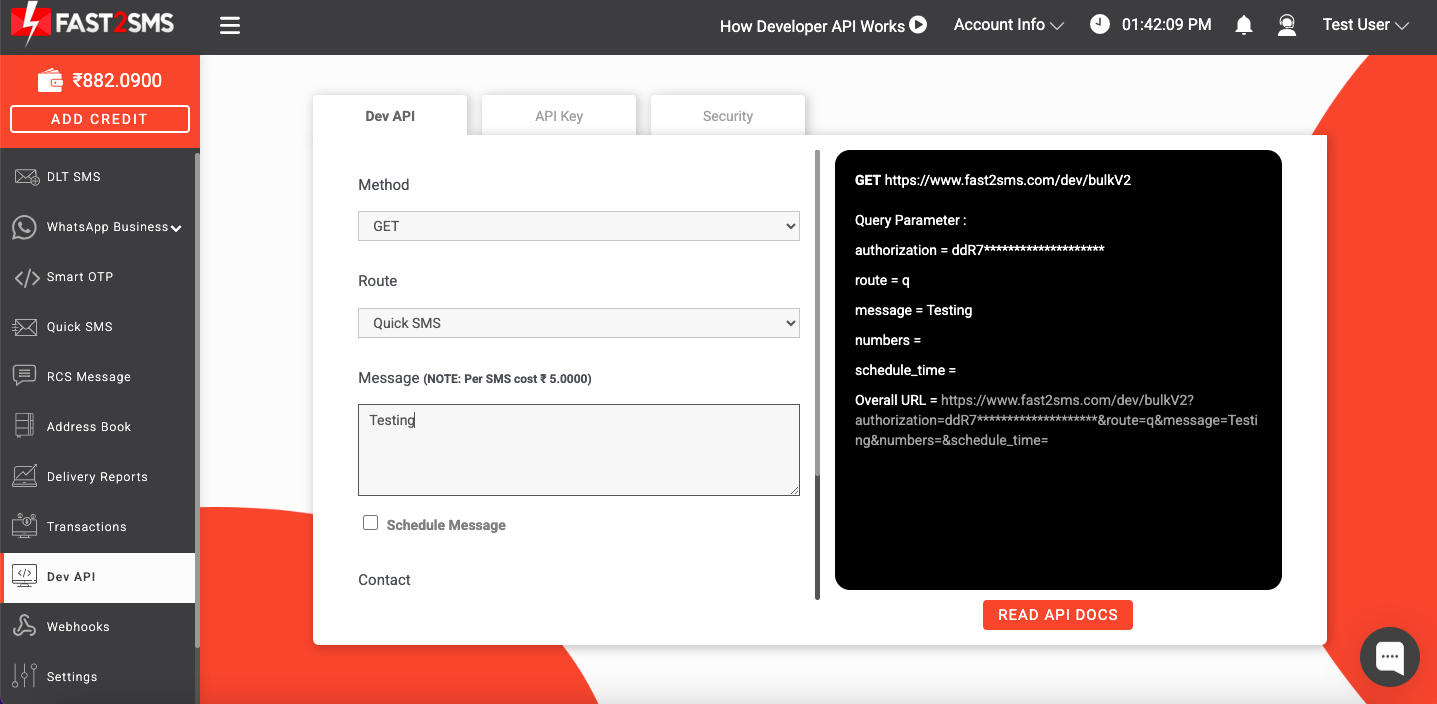Go to Quick SMS sidebar item
This screenshot has height=704, width=1437.
pyautogui.click(x=79, y=327)
